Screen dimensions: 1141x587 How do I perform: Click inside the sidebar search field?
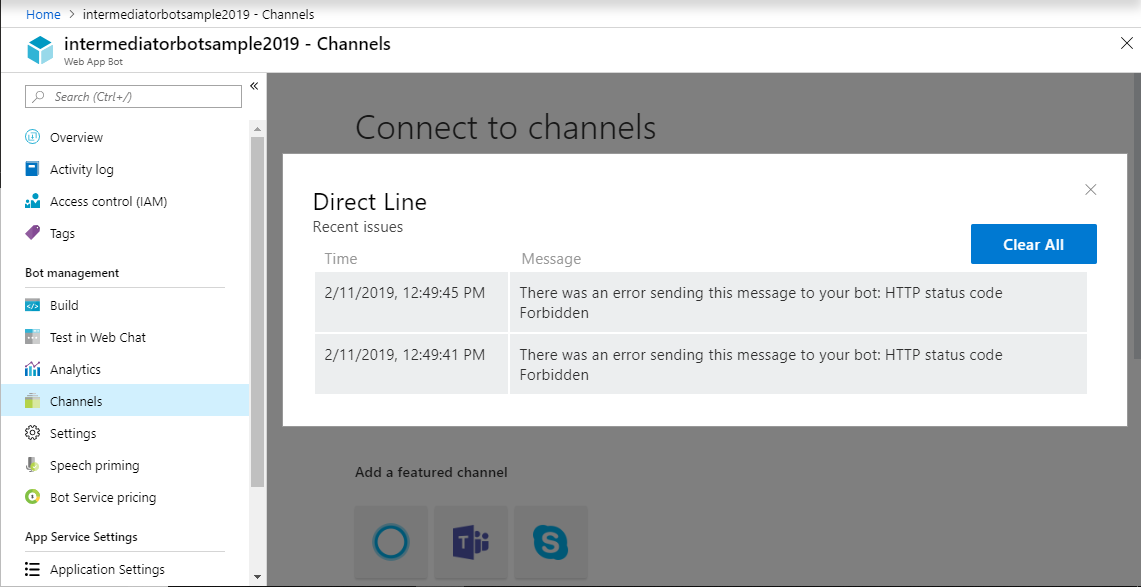click(133, 96)
